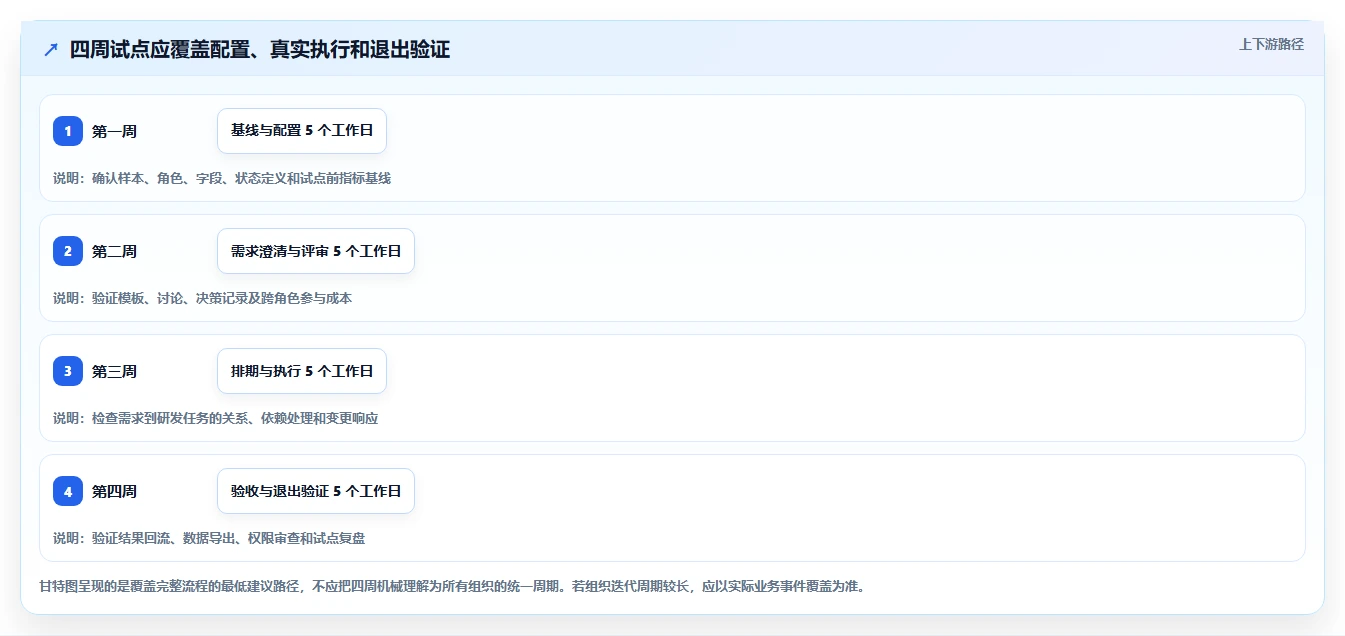Click the step number 2 badge
This screenshot has height=636, width=1345.
click(x=68, y=251)
